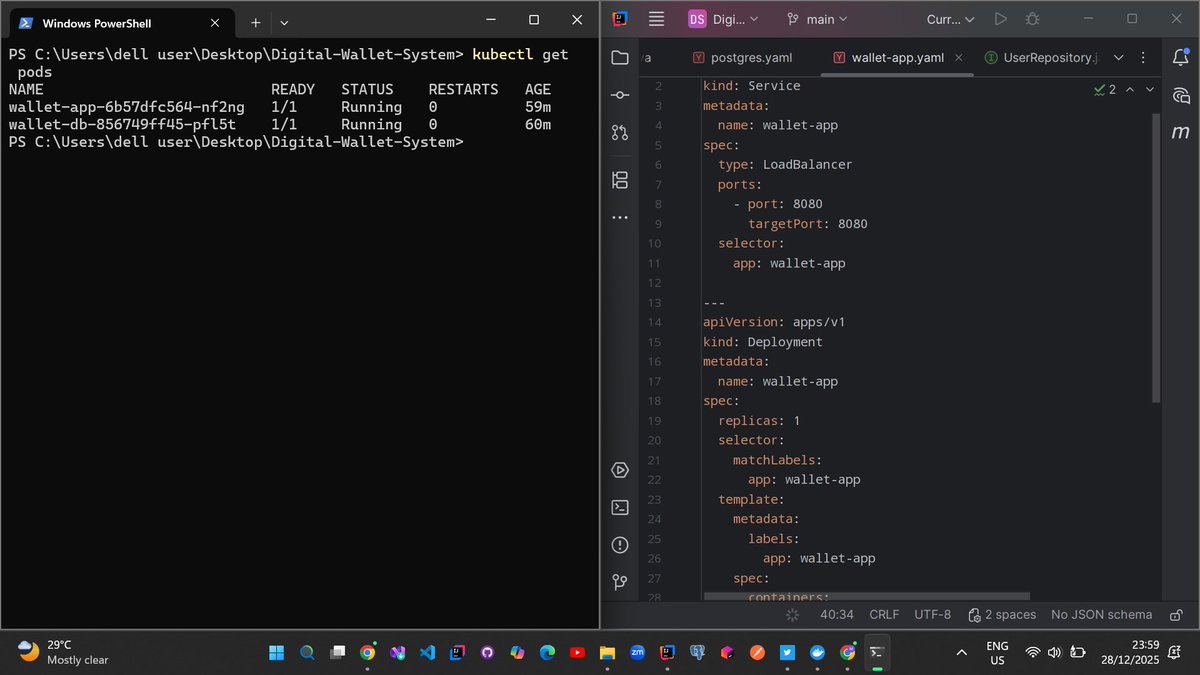Close the wallet-app.yaml tab
Image resolution: width=1200 pixels, height=675 pixels.
point(959,58)
